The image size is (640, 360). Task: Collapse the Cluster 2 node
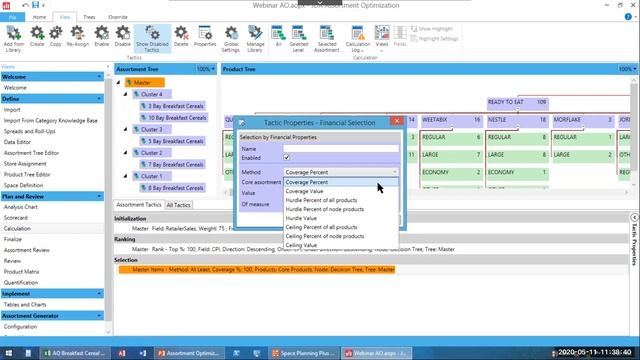[125, 153]
